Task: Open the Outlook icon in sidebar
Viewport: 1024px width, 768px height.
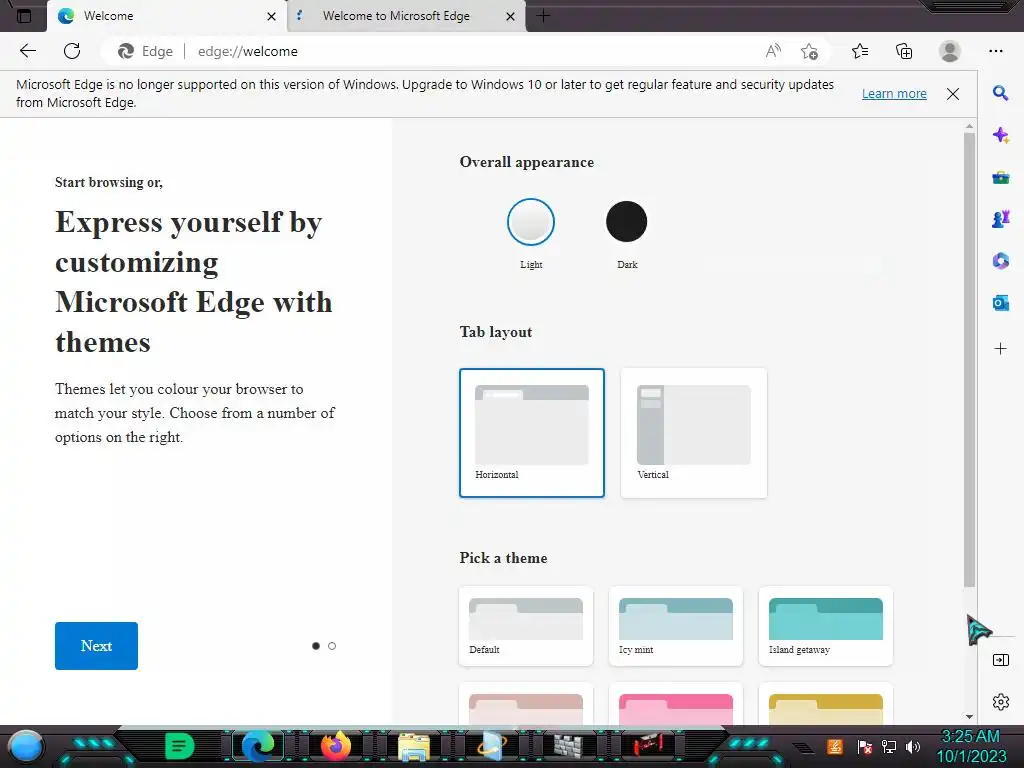Action: click(1000, 303)
